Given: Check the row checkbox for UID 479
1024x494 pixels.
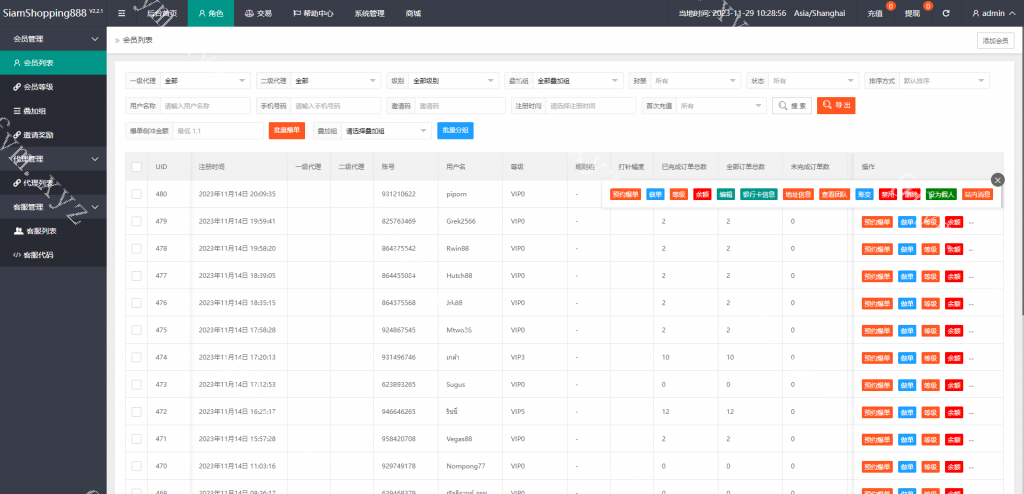Looking at the screenshot, I should 136,222.
